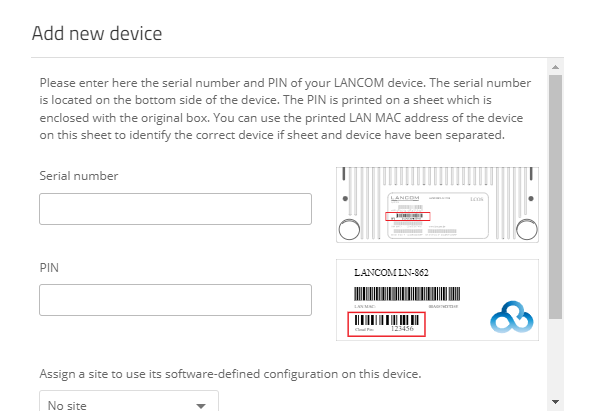Click the dropdown arrow beside No site

tap(201, 406)
